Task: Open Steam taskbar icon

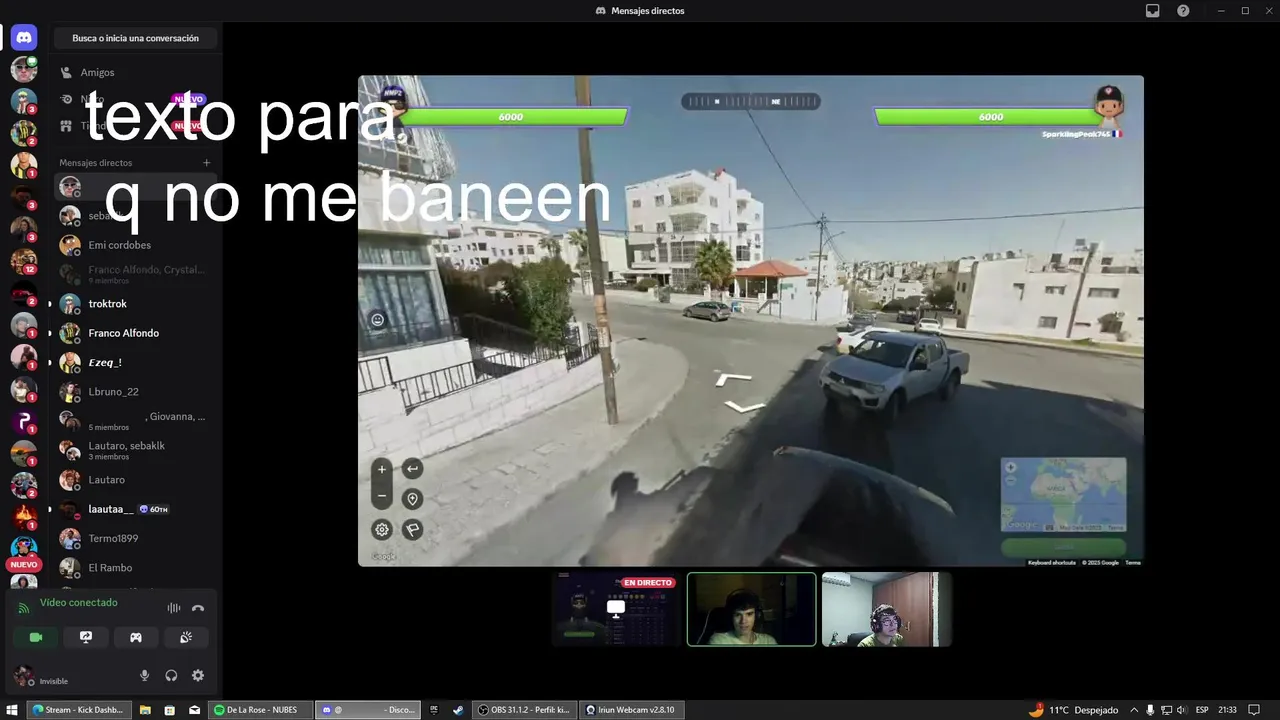Action: (x=458, y=710)
